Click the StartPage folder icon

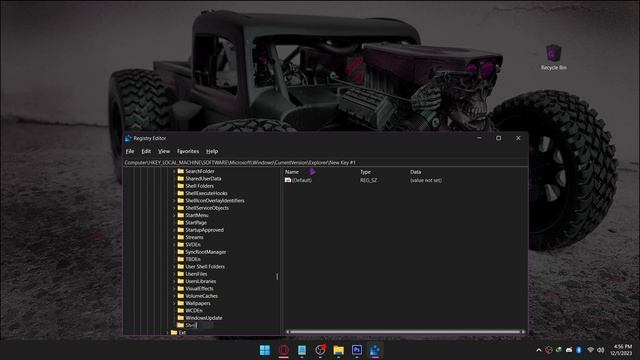pos(180,222)
